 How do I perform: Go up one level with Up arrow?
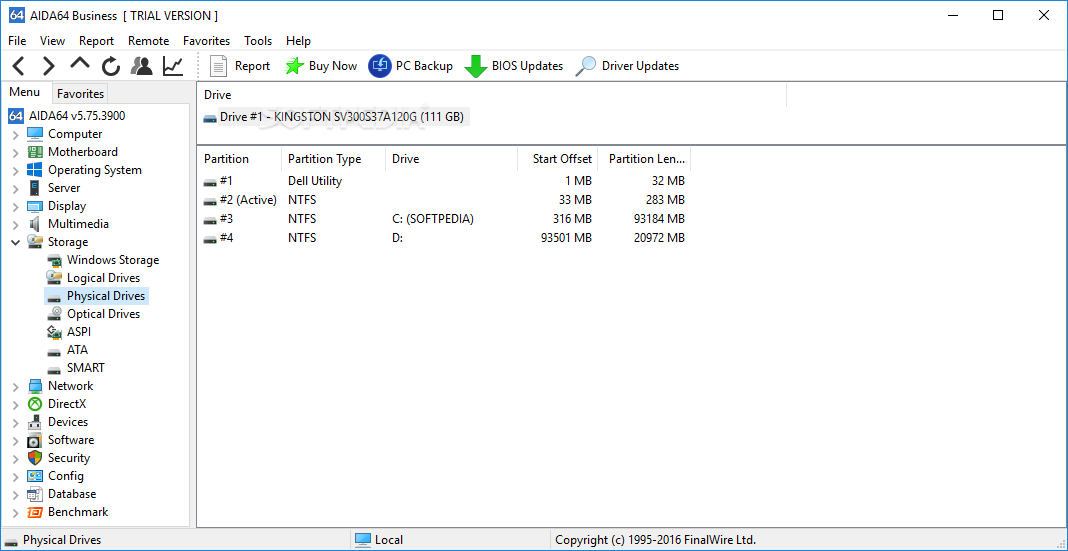point(80,63)
